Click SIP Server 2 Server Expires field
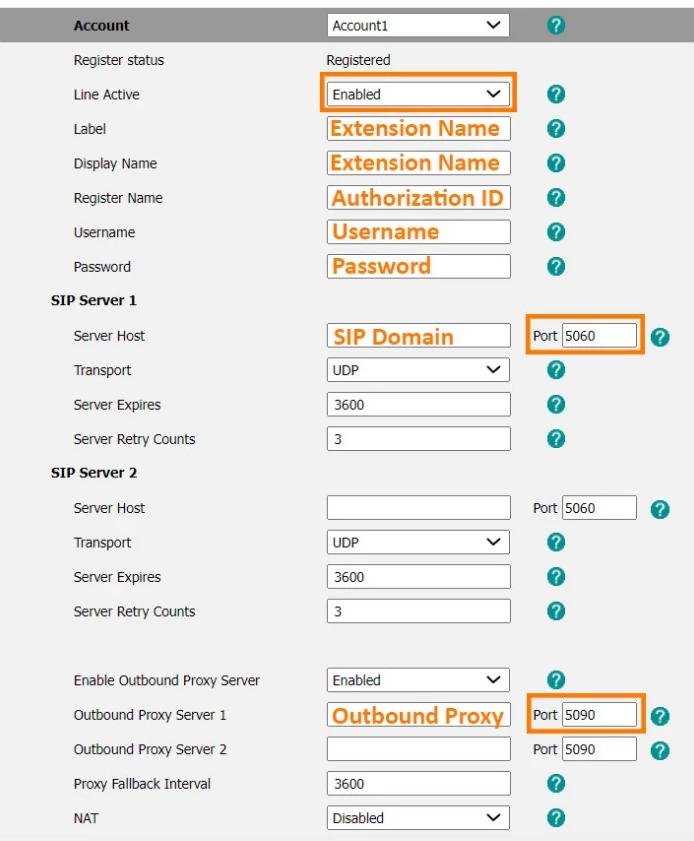Viewport: 694px width, 841px height. click(418, 577)
